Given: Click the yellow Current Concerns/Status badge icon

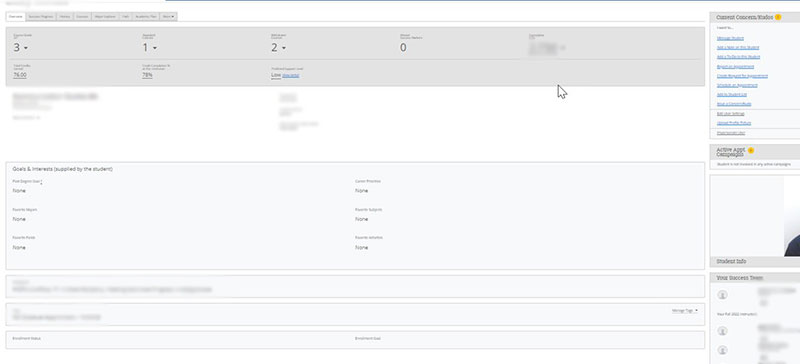Looking at the screenshot, I should [778, 17].
